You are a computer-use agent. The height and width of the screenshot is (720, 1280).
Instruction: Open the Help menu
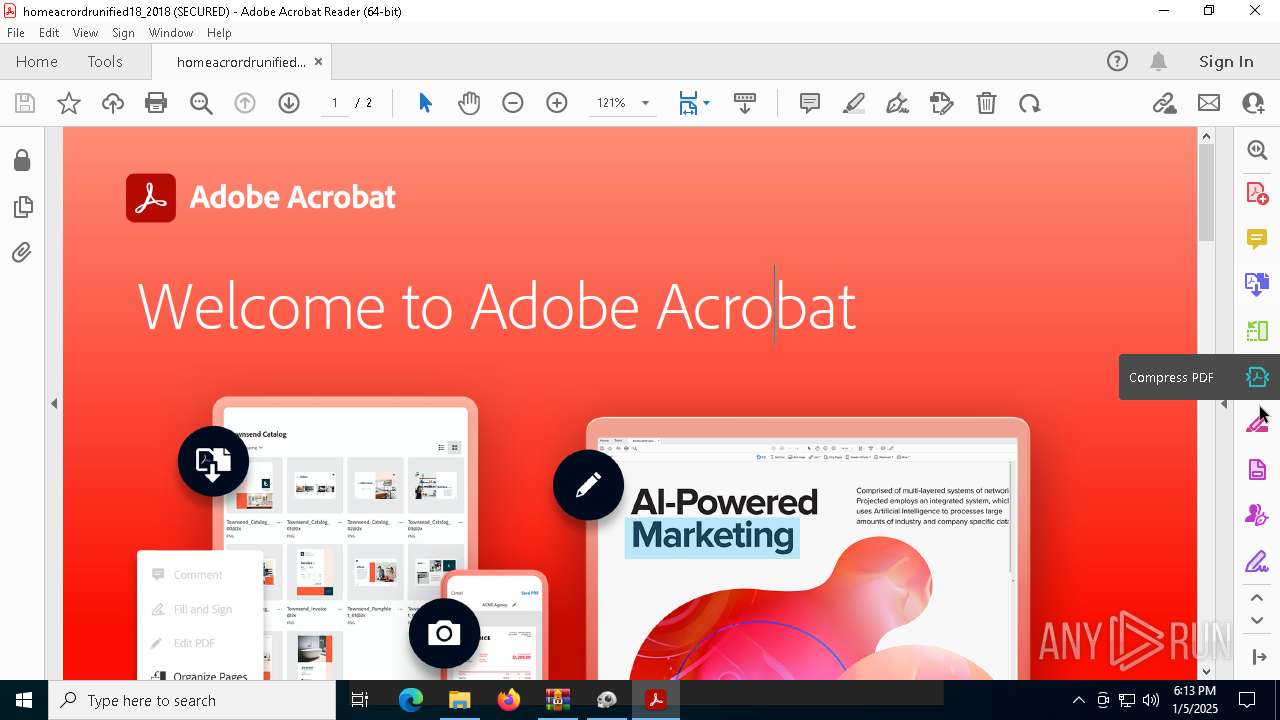click(x=219, y=33)
